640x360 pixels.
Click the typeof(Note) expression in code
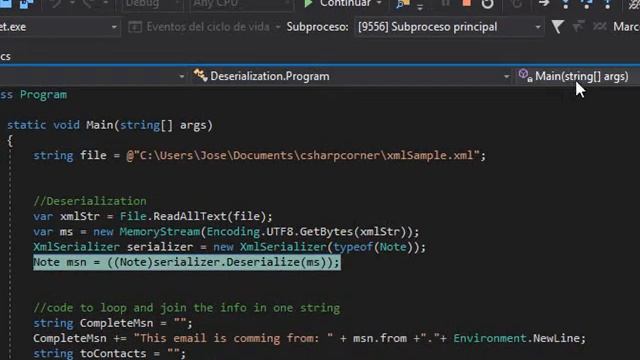(x=373, y=247)
